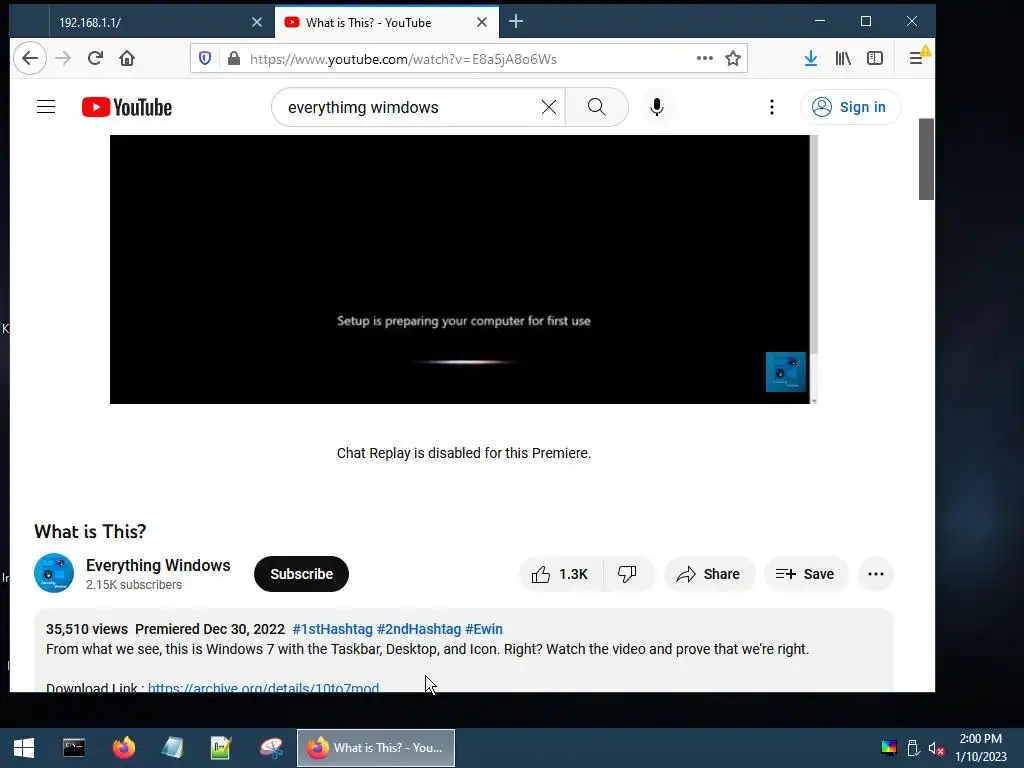Open the Firefox home page icon
The height and width of the screenshot is (768, 1024).
tap(127, 59)
